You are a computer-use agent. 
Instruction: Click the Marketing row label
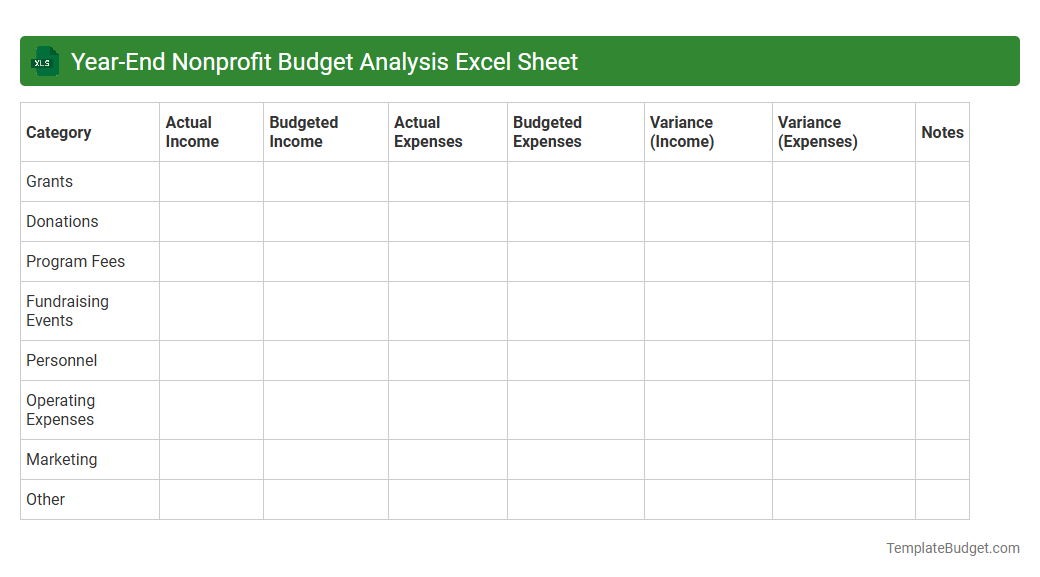(x=62, y=459)
